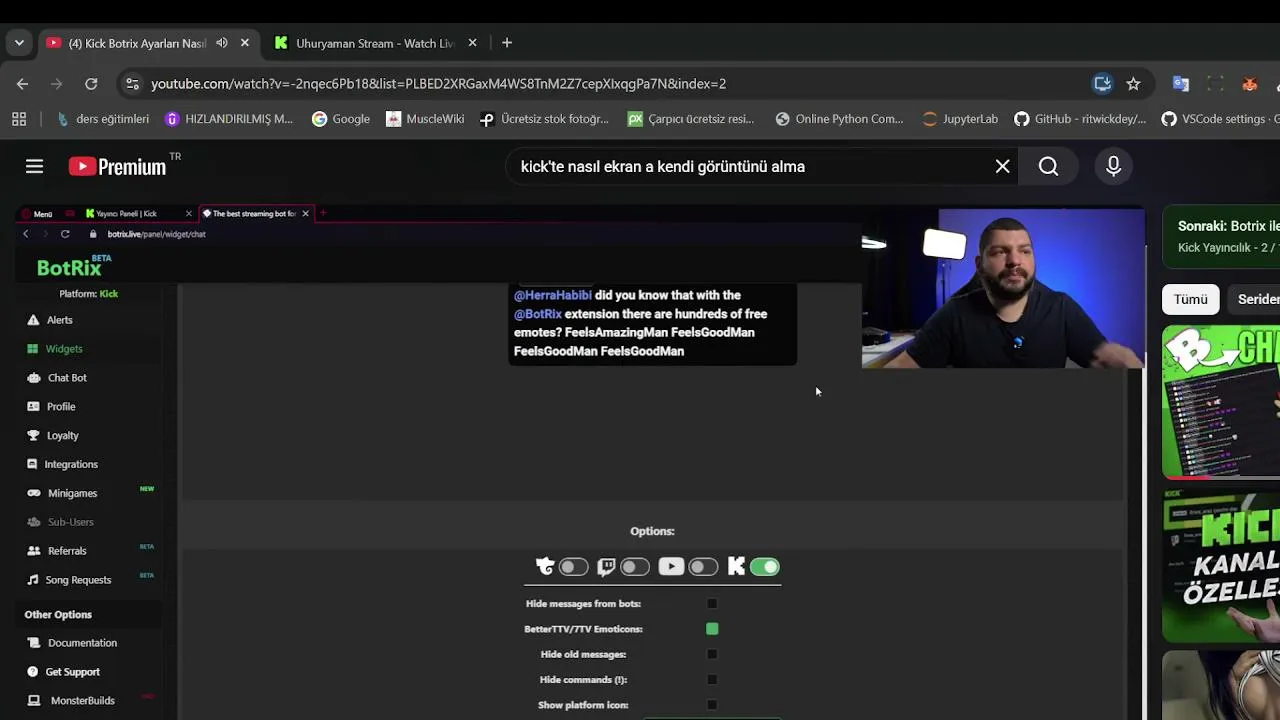Click the BotRix BETA logo in video
This screenshot has height=720, width=1280.
[74, 266]
